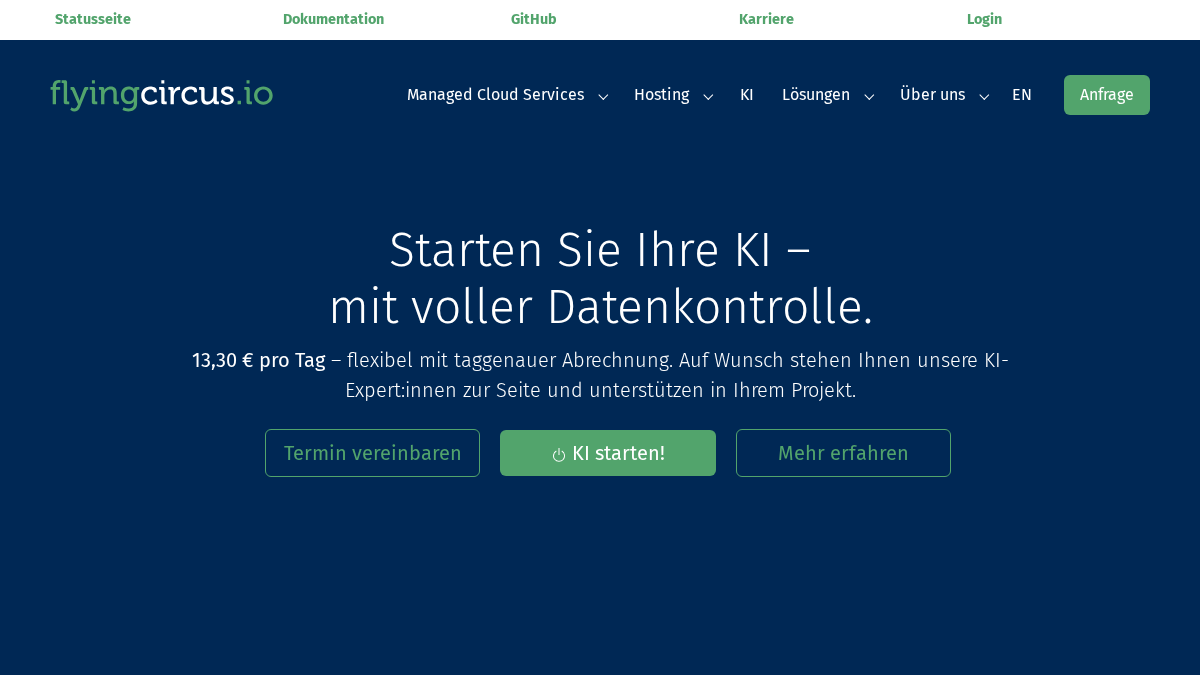Click the headline 'Starten Sie Ihre KI –'

click(600, 250)
